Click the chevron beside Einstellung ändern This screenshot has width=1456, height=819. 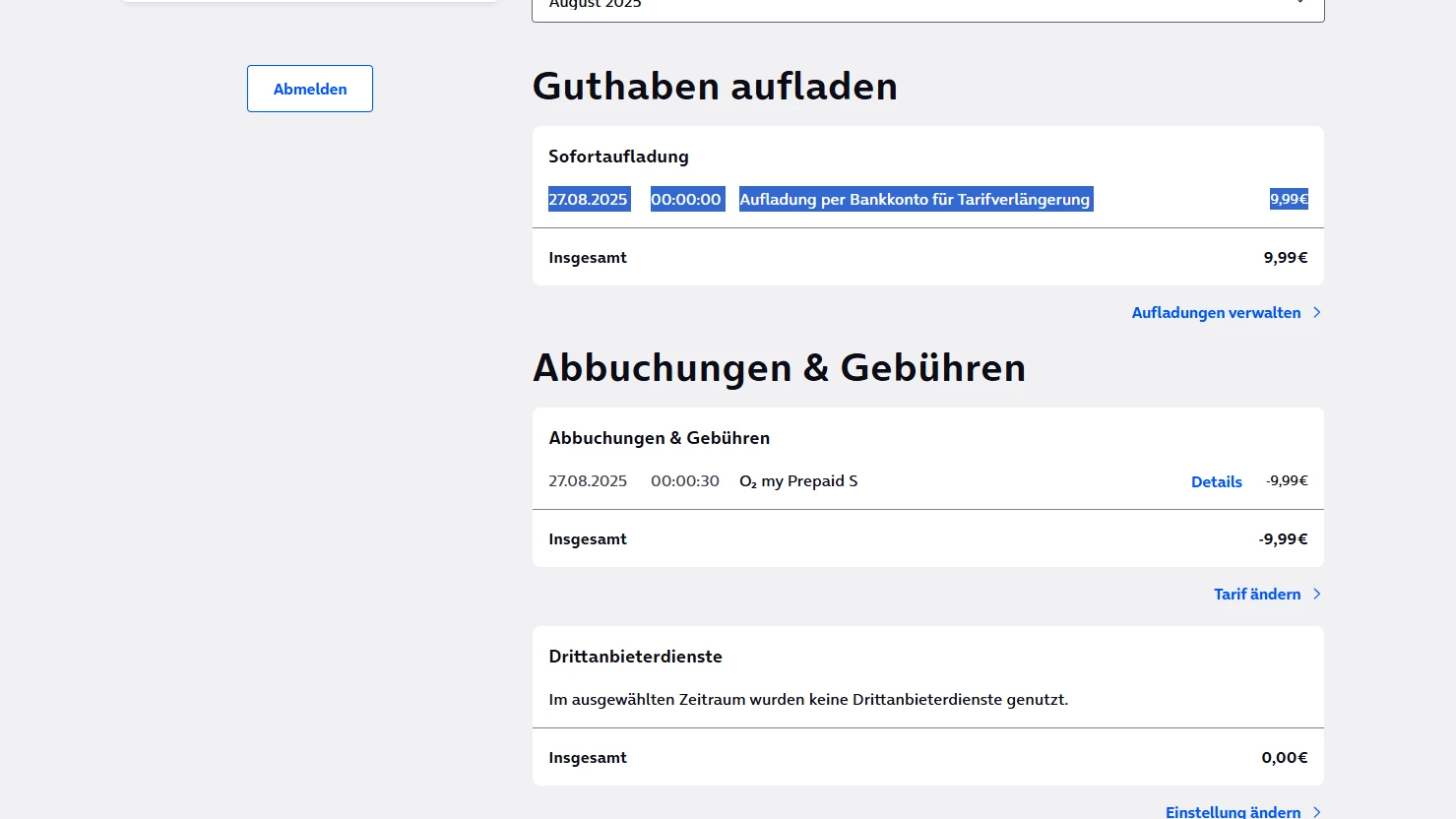tap(1317, 812)
